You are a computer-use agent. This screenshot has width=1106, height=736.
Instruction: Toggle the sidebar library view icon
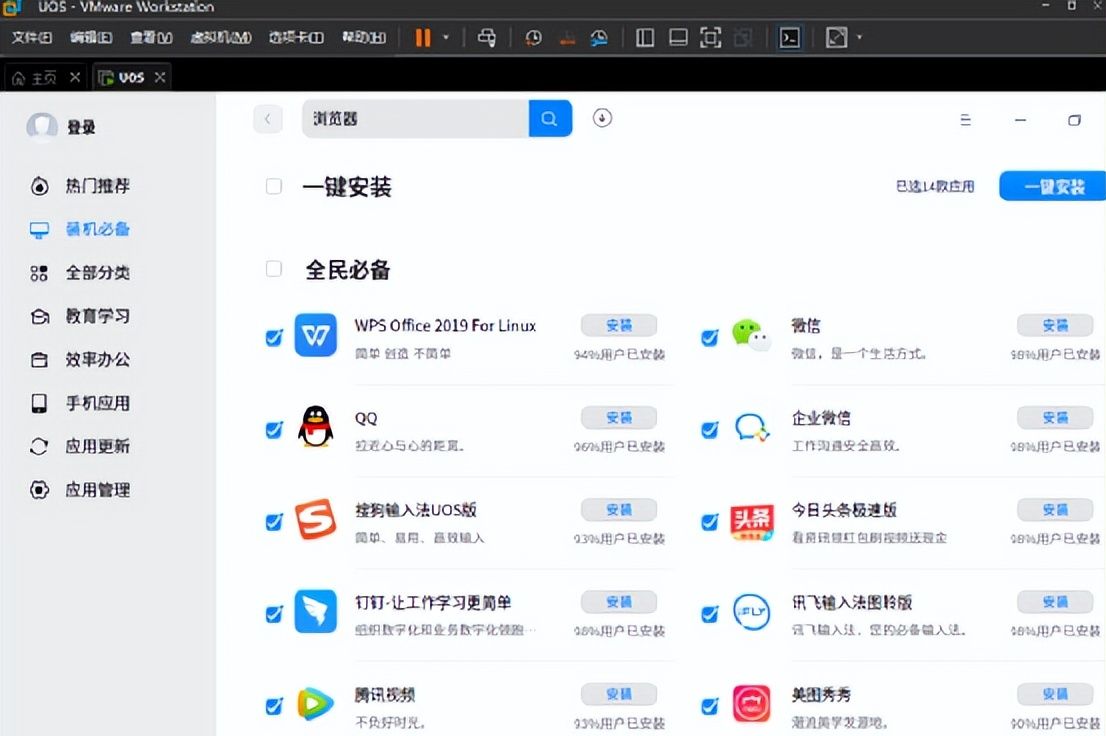[x=645, y=37]
